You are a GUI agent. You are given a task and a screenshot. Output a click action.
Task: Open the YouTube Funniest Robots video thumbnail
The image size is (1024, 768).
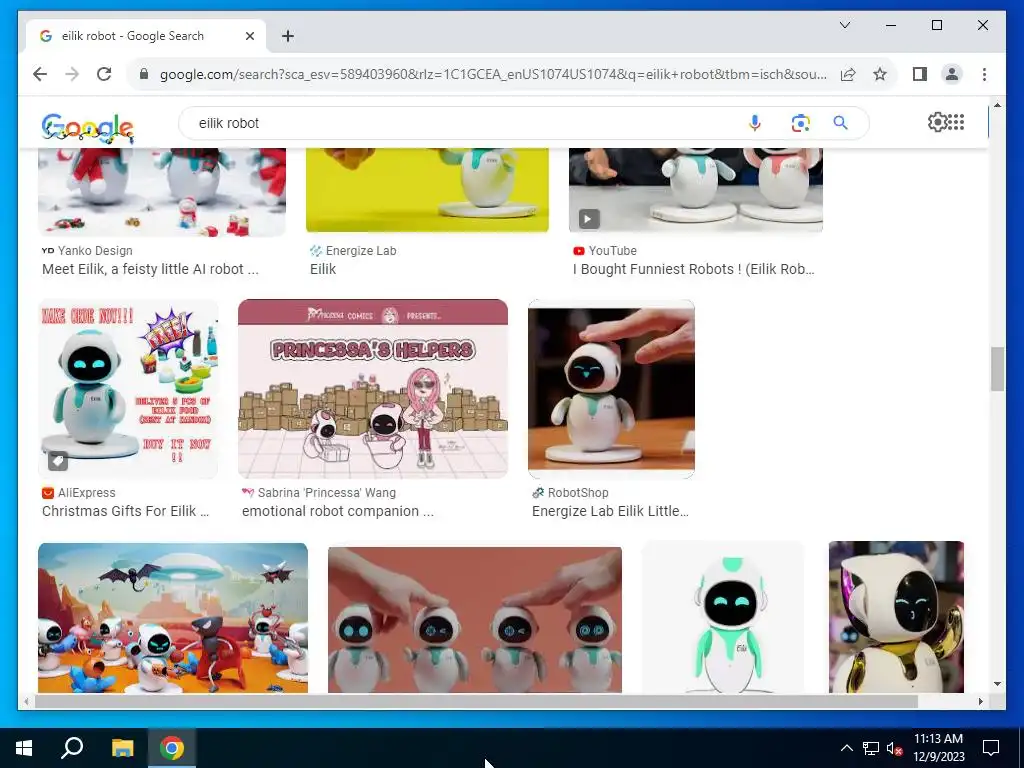696,189
